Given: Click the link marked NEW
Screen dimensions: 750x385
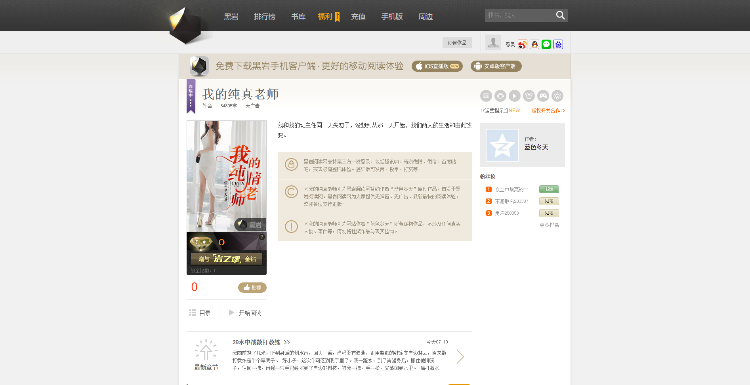Looking at the screenshot, I should (500, 110).
